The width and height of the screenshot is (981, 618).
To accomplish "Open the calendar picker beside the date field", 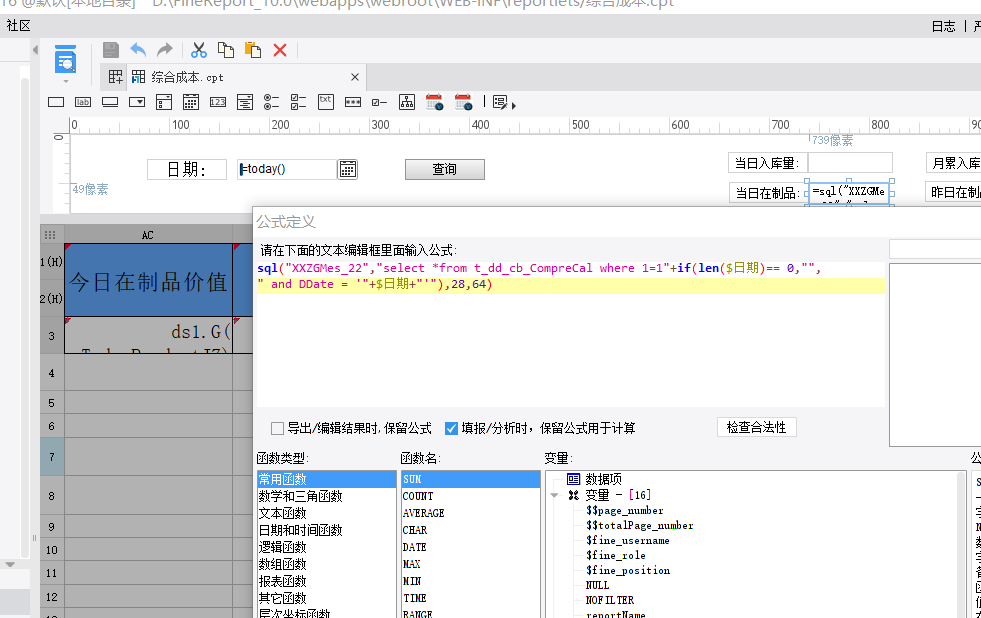I will pyautogui.click(x=347, y=170).
